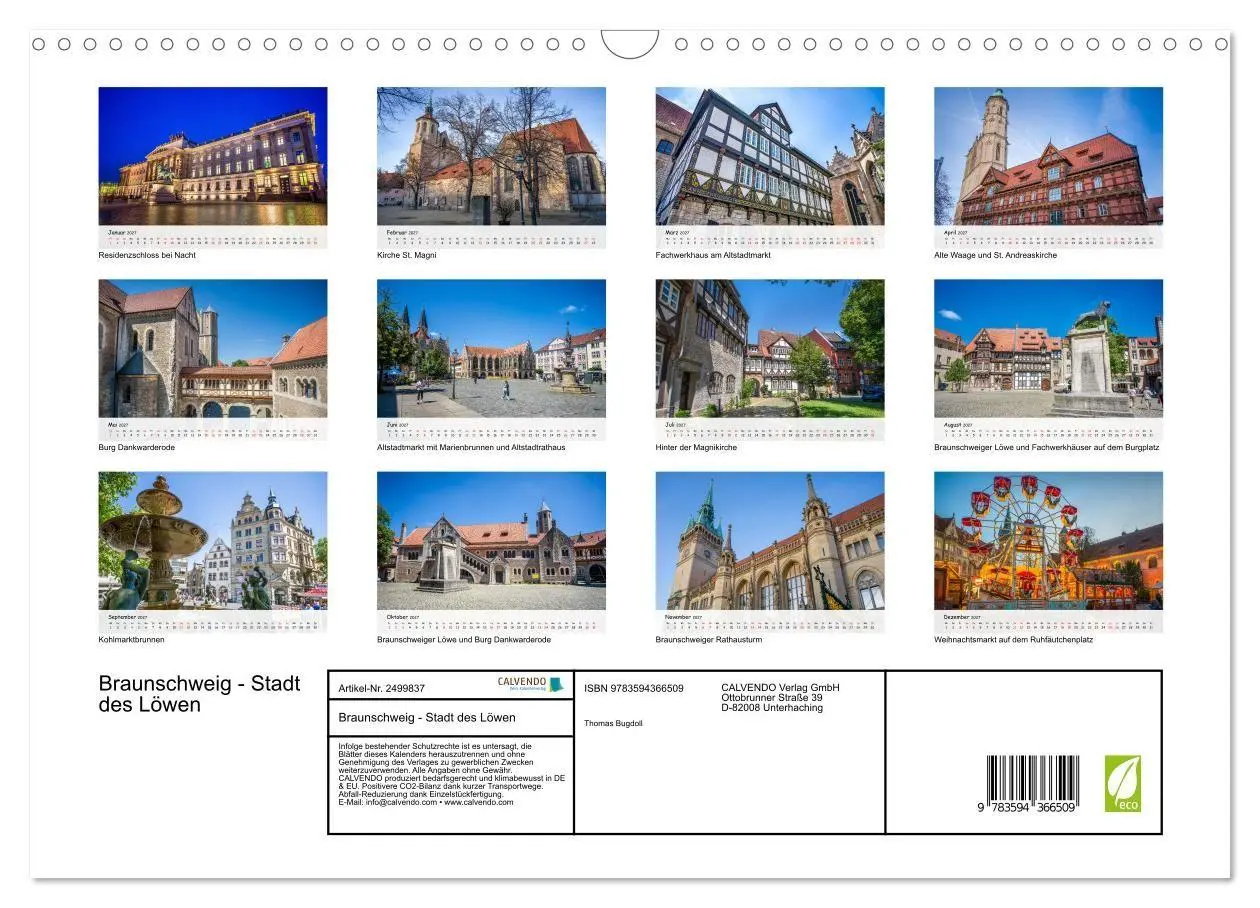Click the calendar hanging hook notch

click(630, 44)
